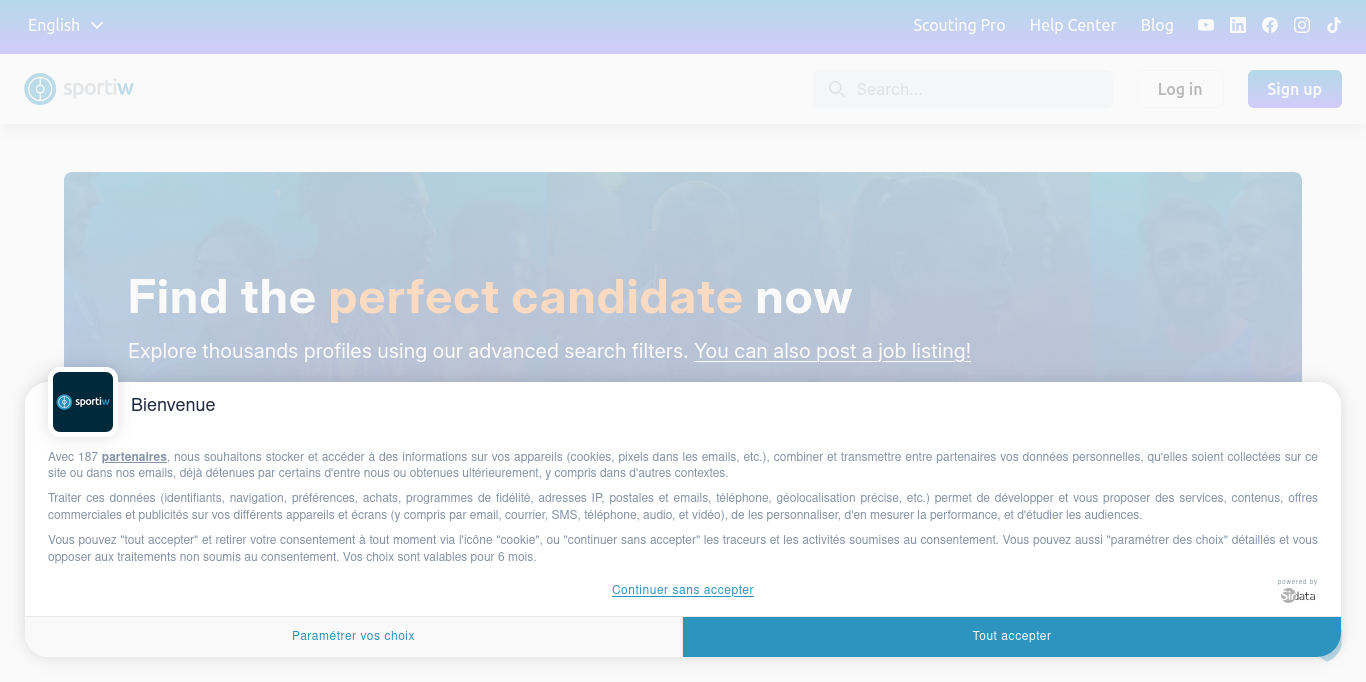This screenshot has height=682, width=1366.
Task: Click the search magnifier icon
Action: tap(837, 89)
